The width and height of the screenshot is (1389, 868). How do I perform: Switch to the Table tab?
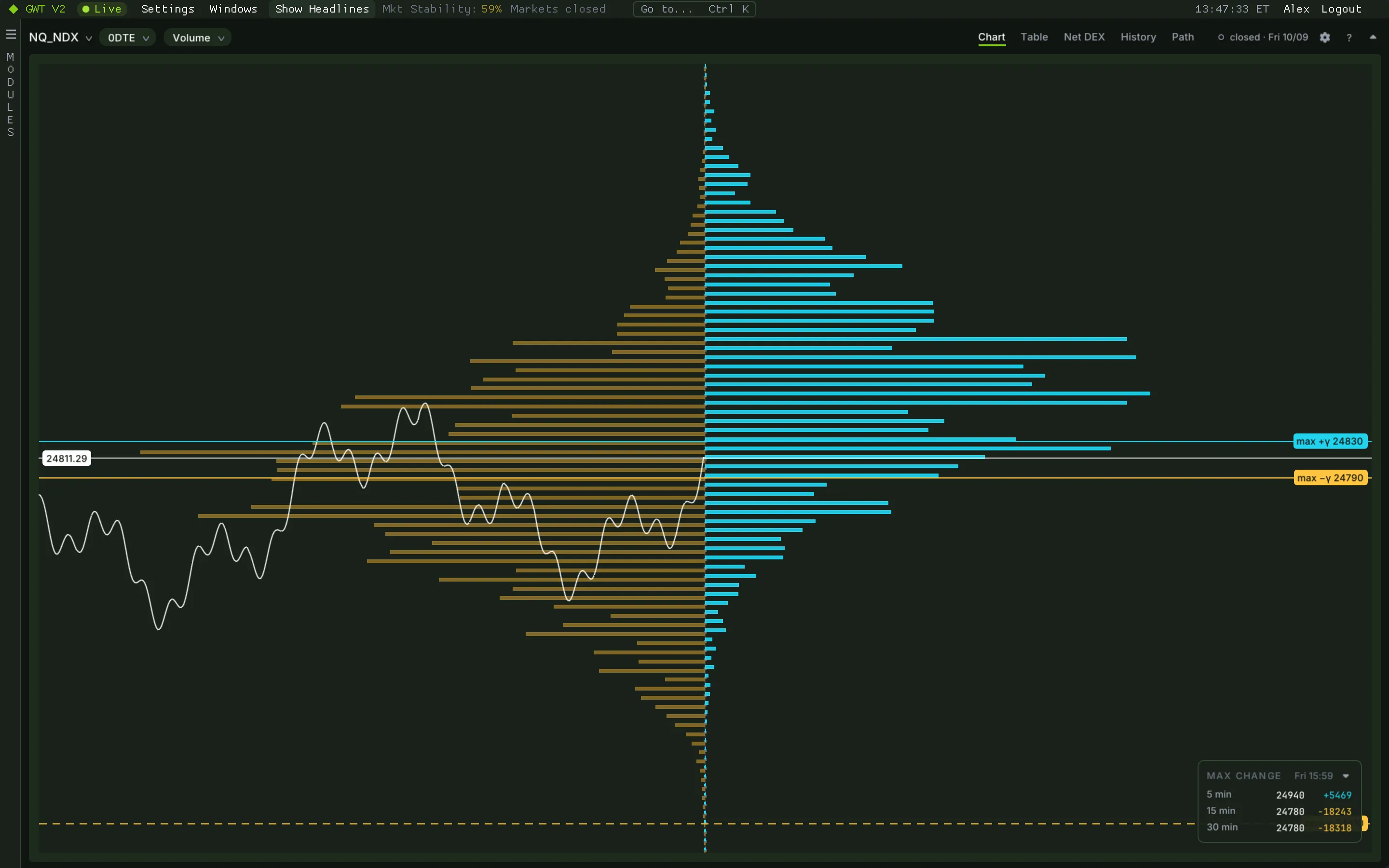pos(1034,37)
